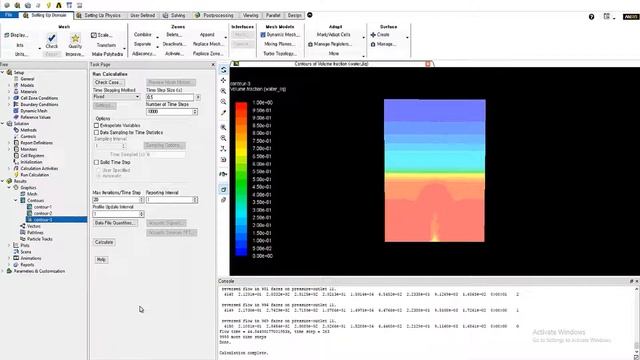Click Data File Quantities button

pos(114,223)
